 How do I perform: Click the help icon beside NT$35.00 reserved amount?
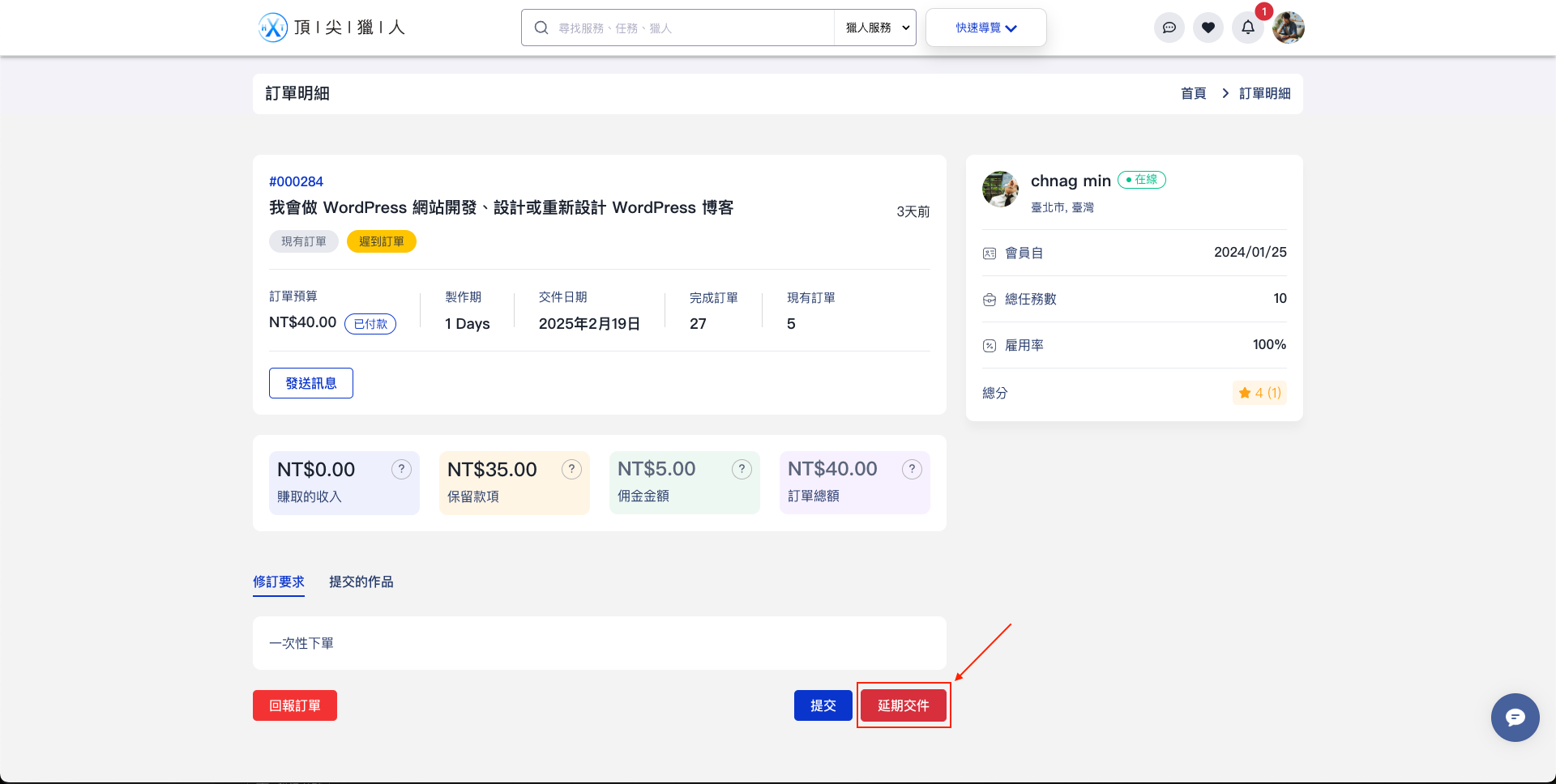tap(571, 470)
